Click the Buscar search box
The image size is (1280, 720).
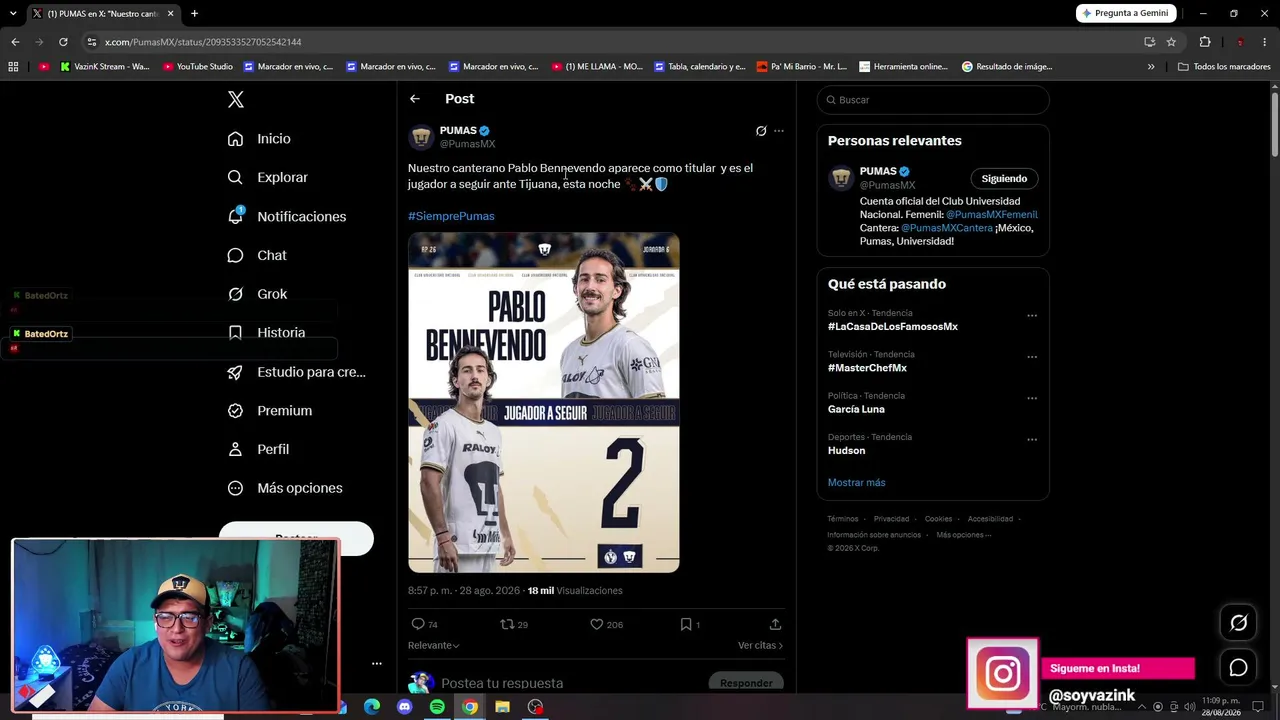[x=933, y=100]
